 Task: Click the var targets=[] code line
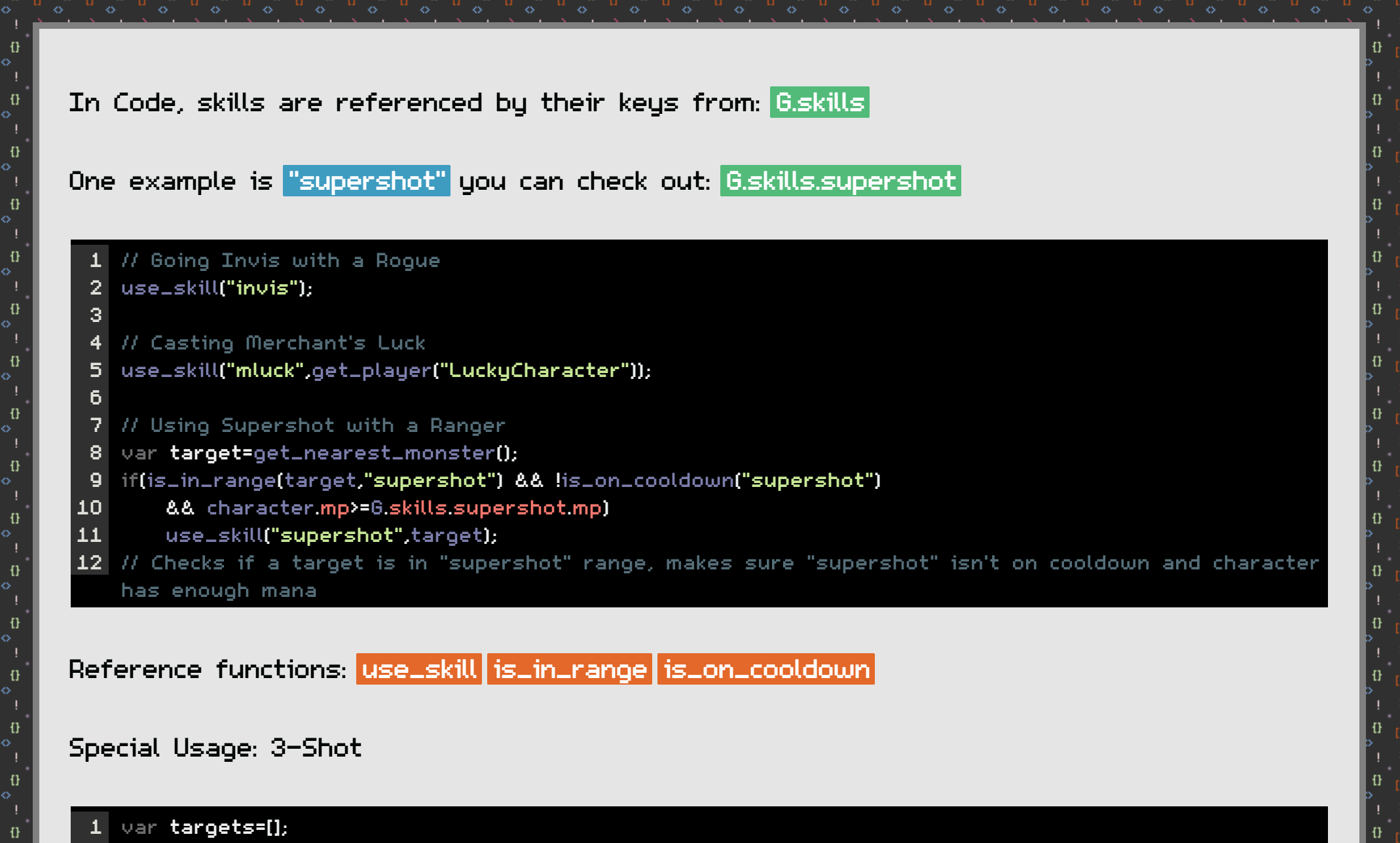coord(204,827)
